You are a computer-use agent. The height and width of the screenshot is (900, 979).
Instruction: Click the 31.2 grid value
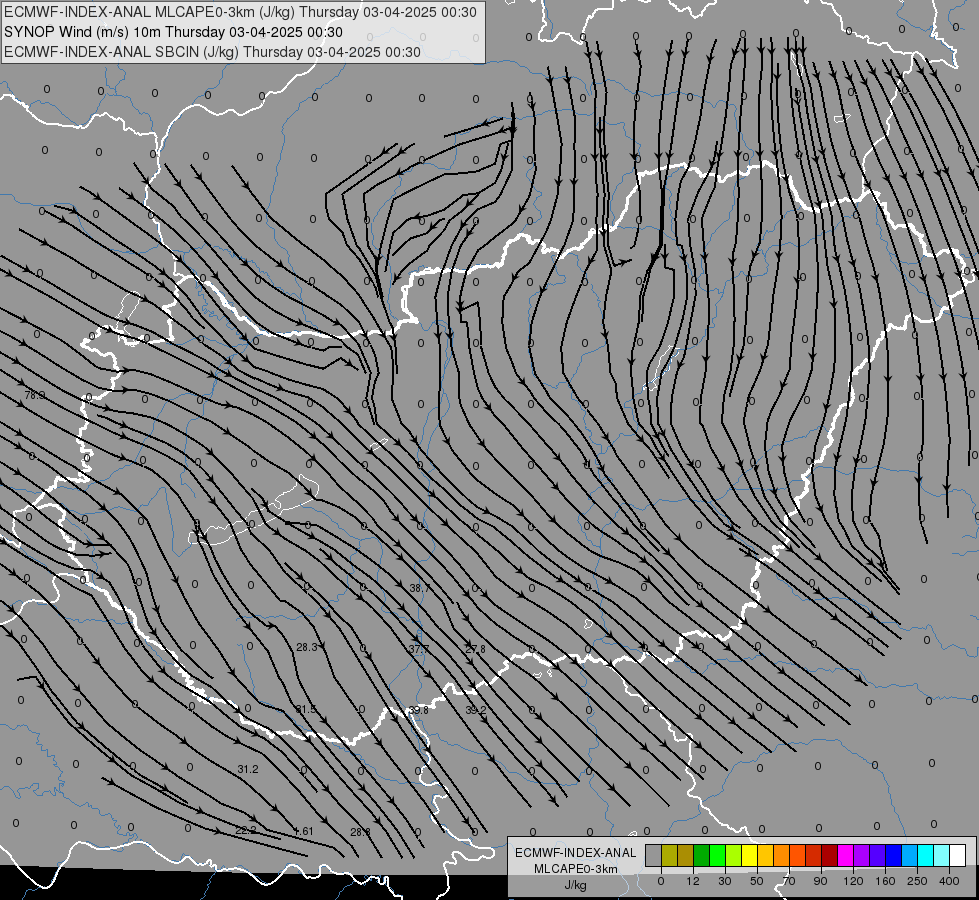click(x=248, y=769)
